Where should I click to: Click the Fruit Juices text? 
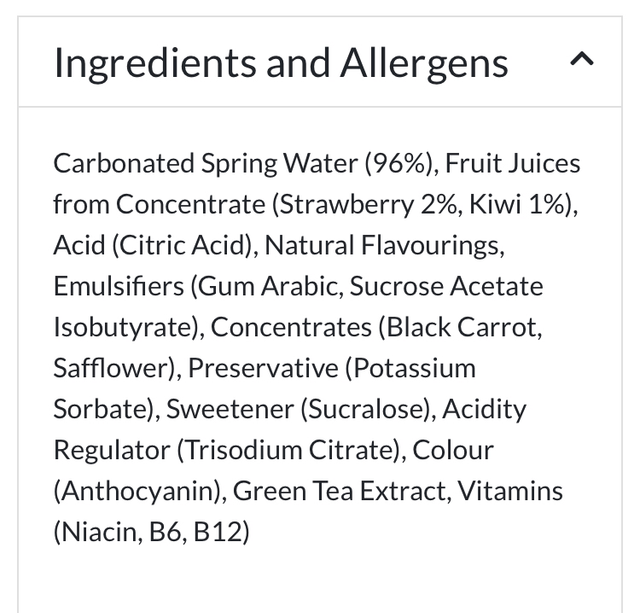[x=513, y=163]
